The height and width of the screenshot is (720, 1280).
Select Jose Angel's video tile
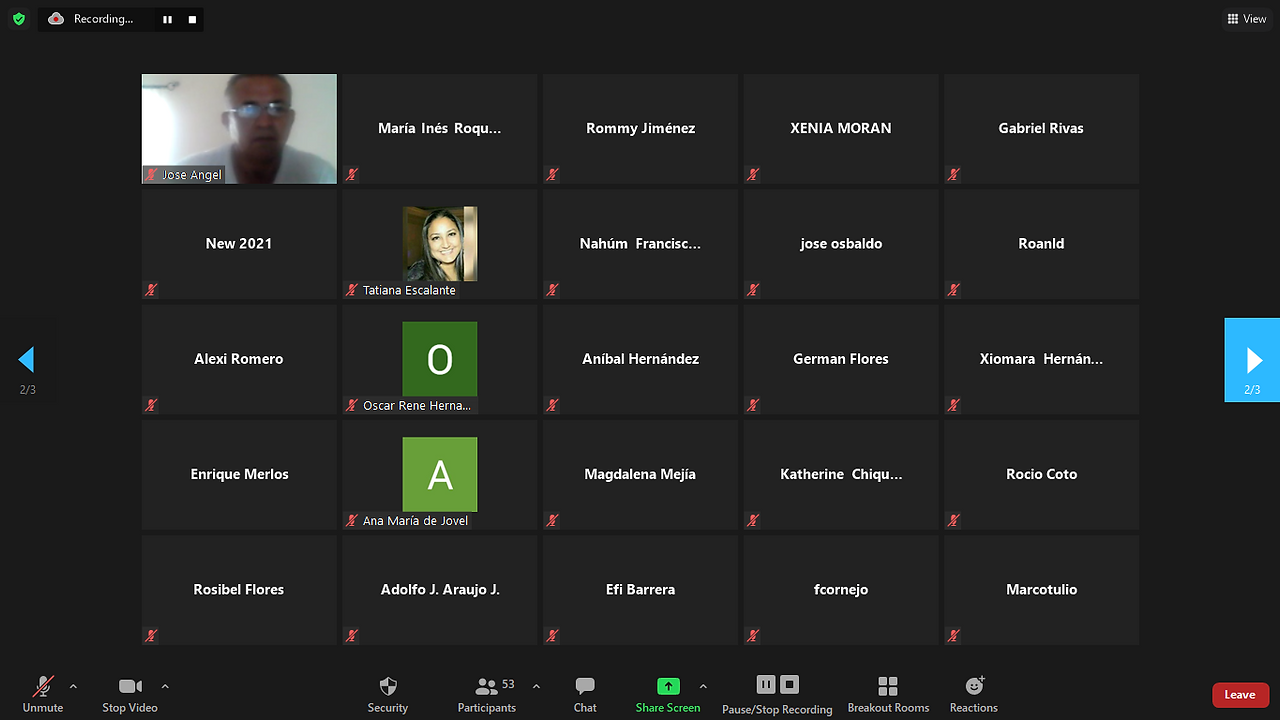239,129
